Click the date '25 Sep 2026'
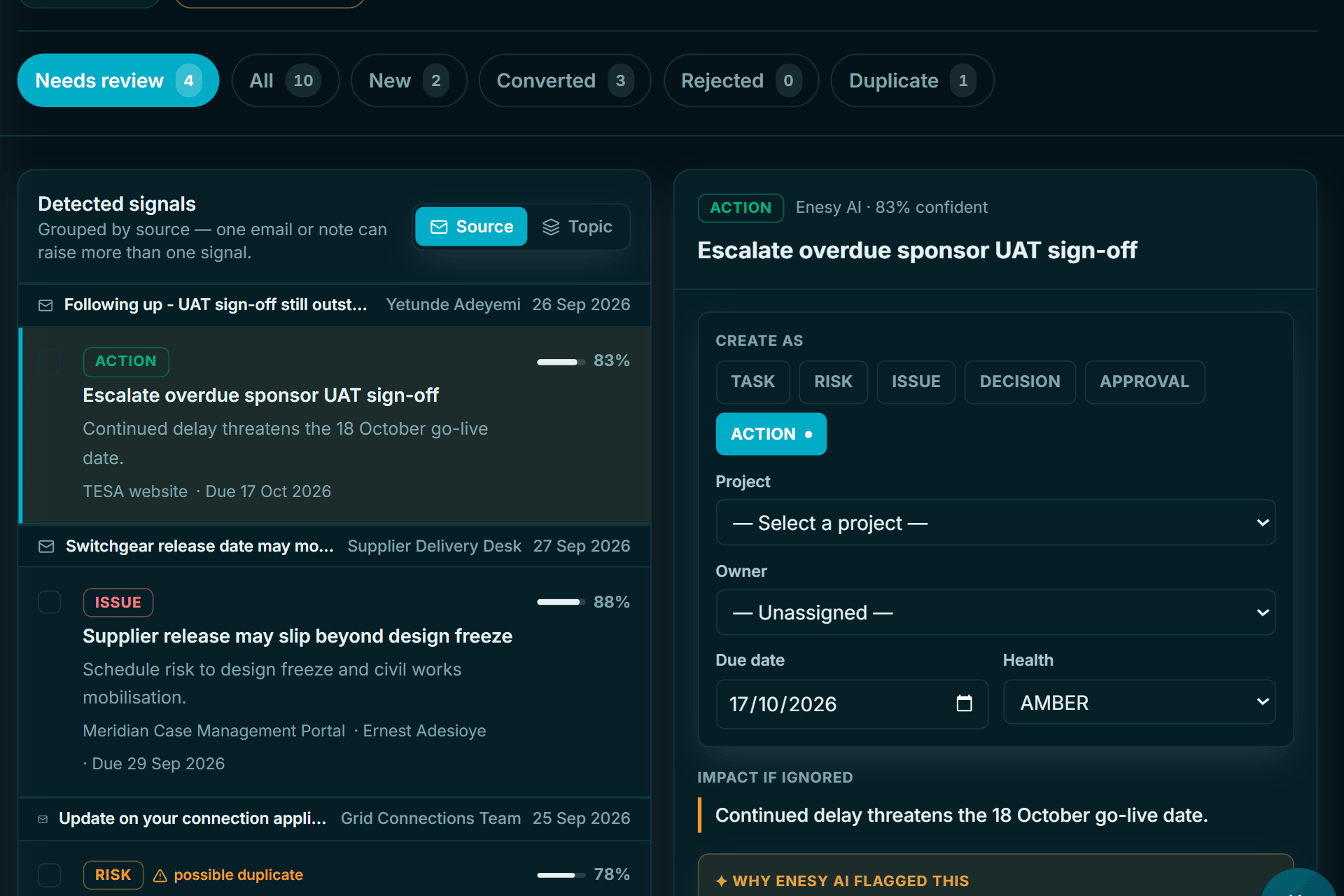This screenshot has width=1344, height=896. (582, 819)
